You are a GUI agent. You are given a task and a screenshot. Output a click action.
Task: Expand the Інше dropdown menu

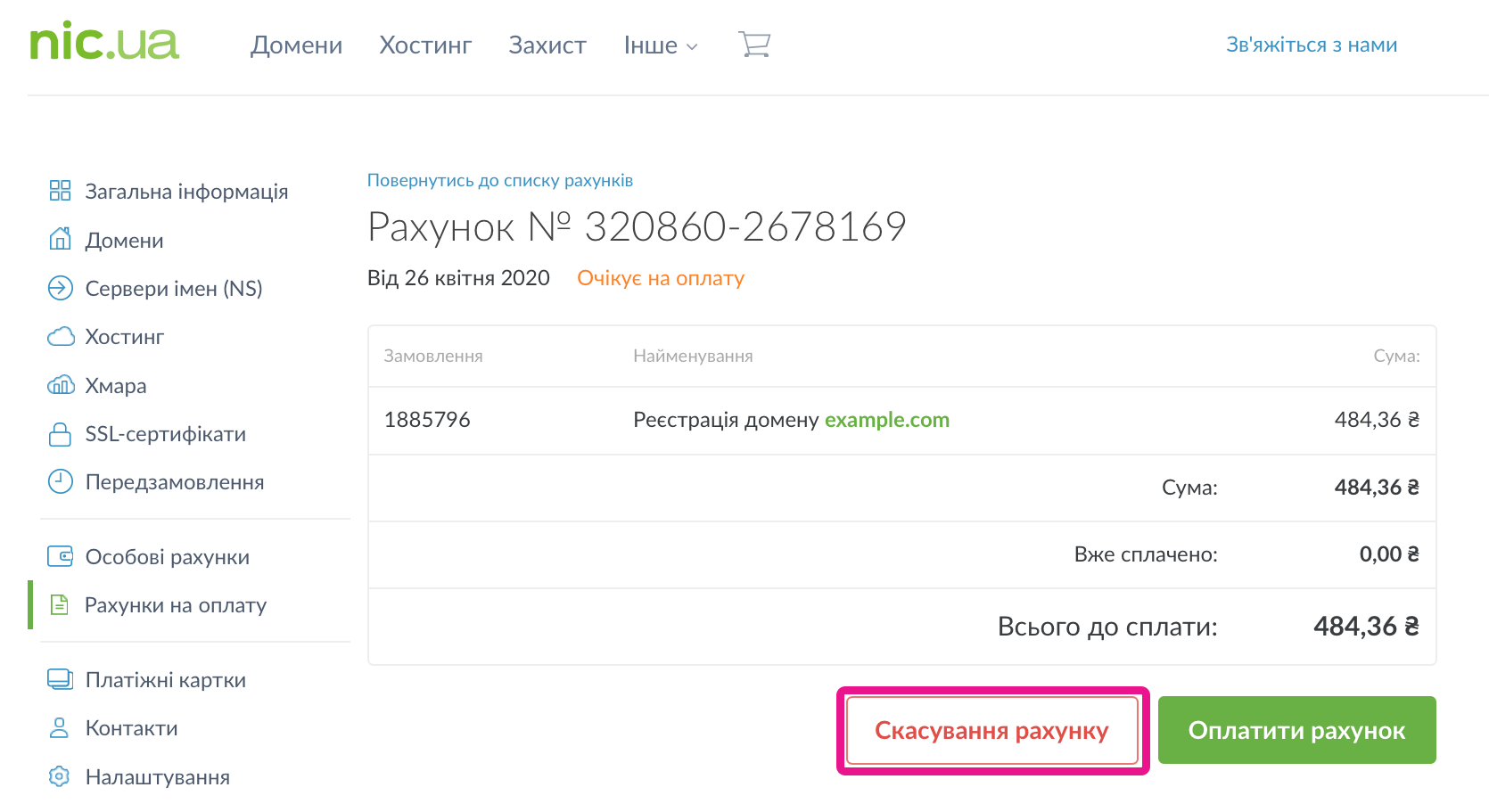point(660,45)
